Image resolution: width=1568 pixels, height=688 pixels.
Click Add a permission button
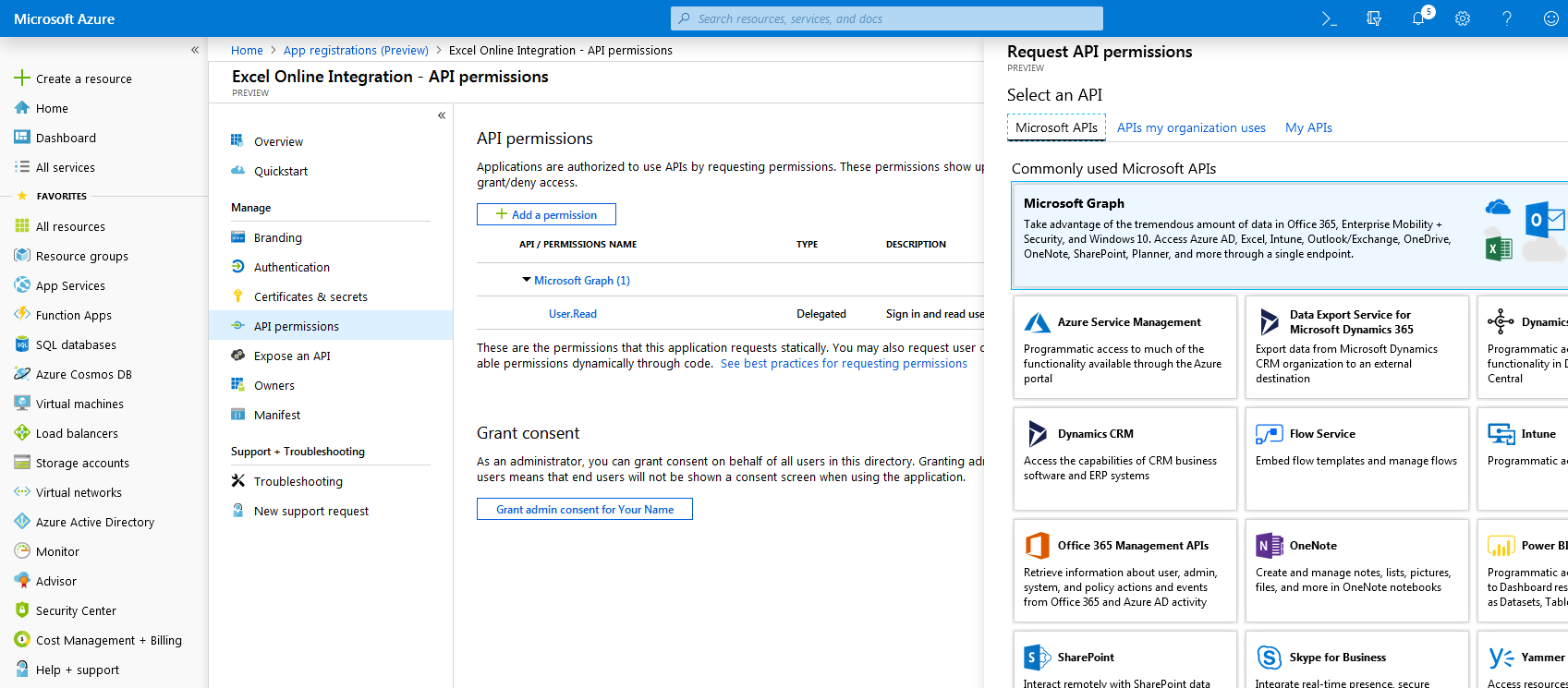coord(546,214)
